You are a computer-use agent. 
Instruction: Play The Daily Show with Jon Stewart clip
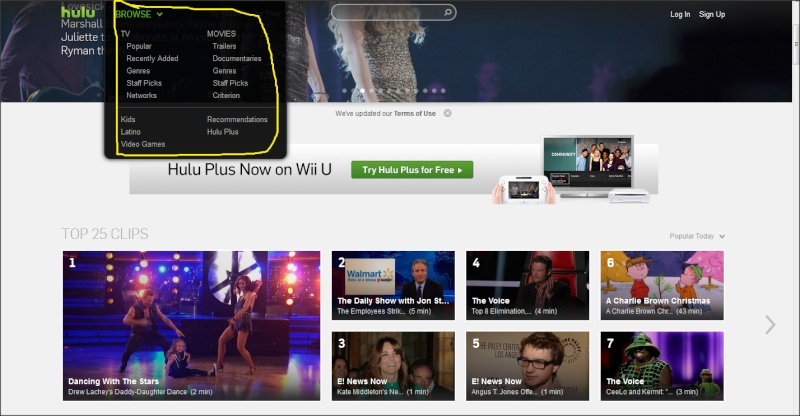(x=393, y=285)
